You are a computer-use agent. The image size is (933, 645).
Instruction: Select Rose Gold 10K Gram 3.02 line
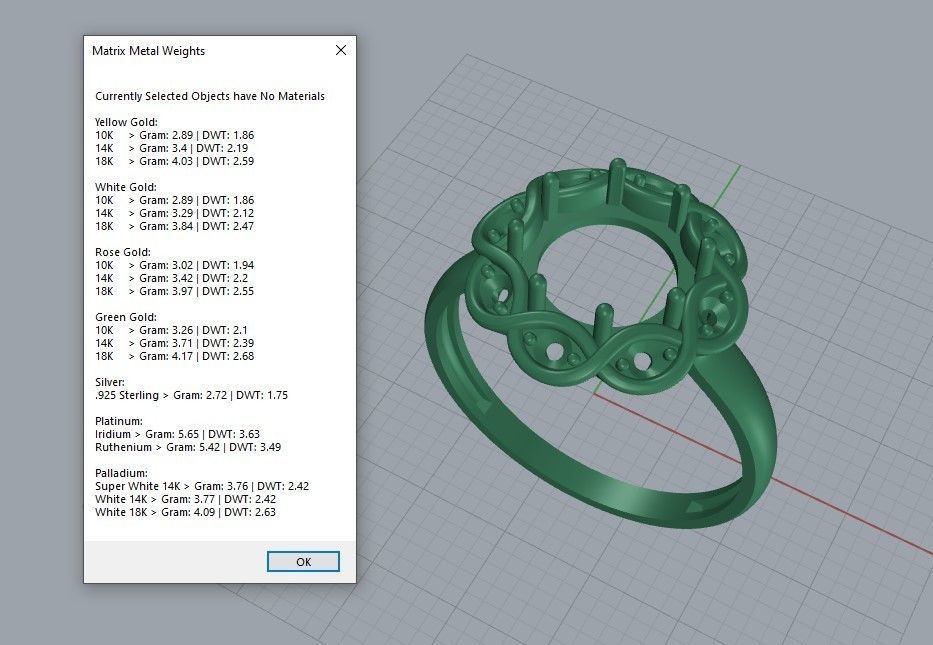tap(174, 265)
